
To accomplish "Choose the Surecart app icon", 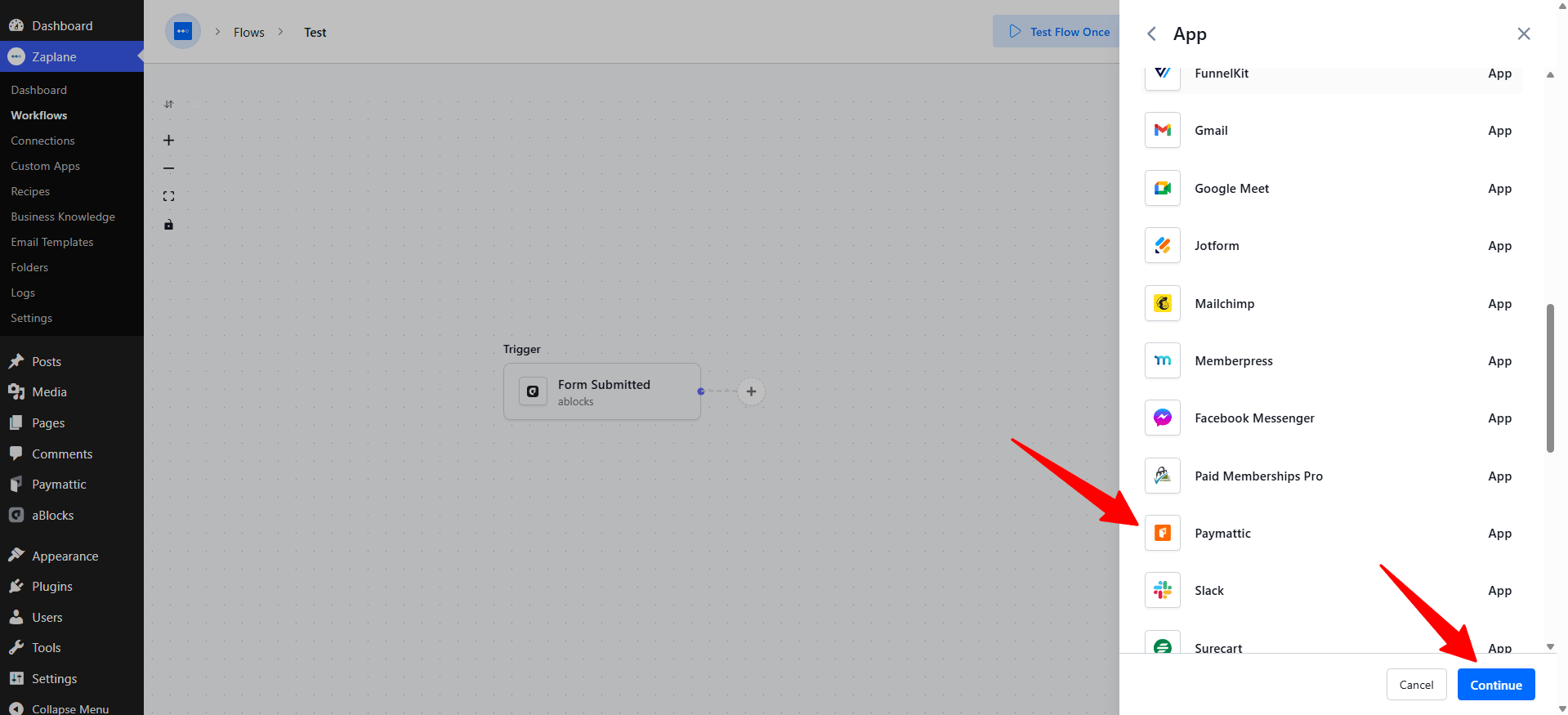I will coord(1163,642).
